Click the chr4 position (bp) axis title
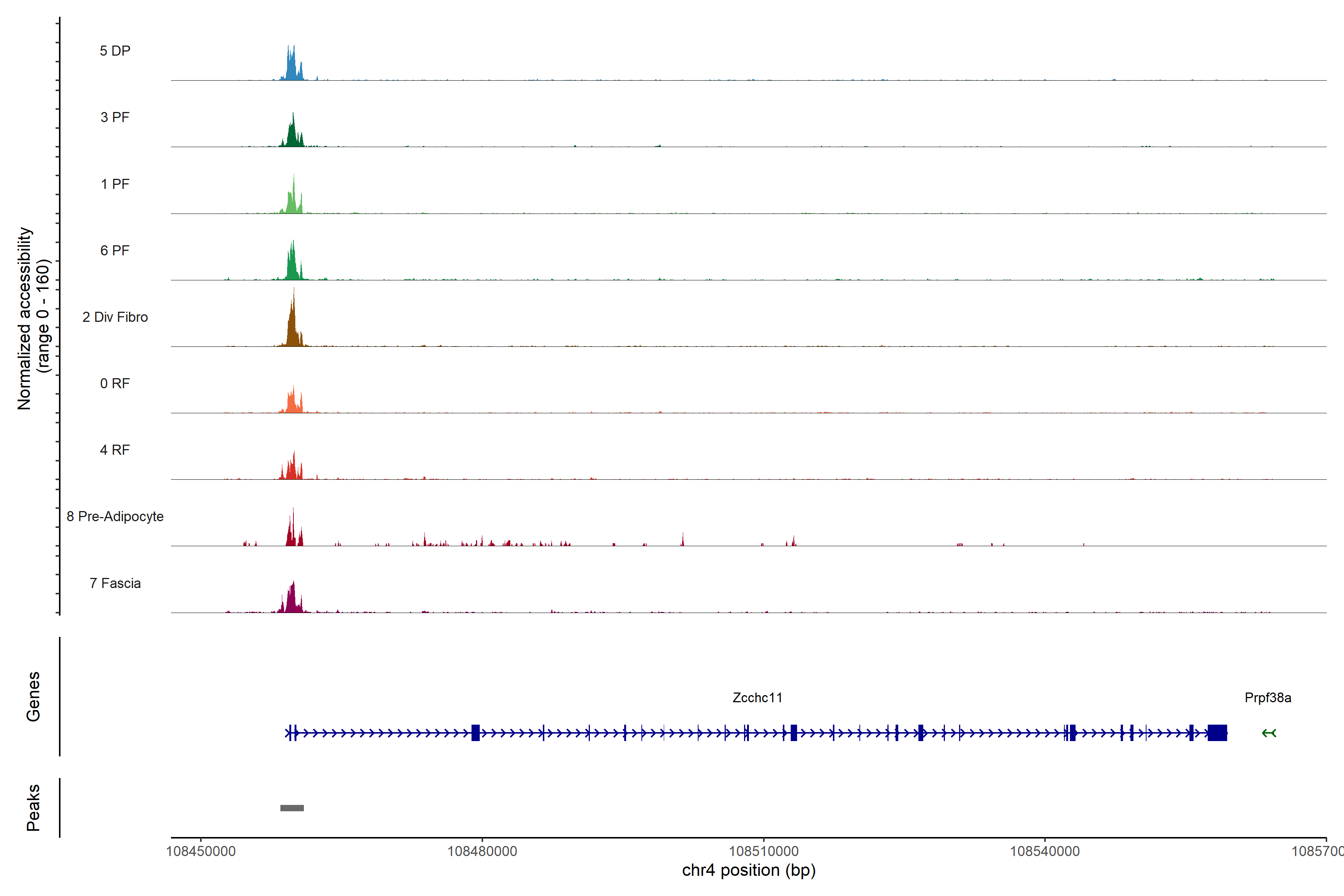The width and height of the screenshot is (1344, 896). (749, 870)
